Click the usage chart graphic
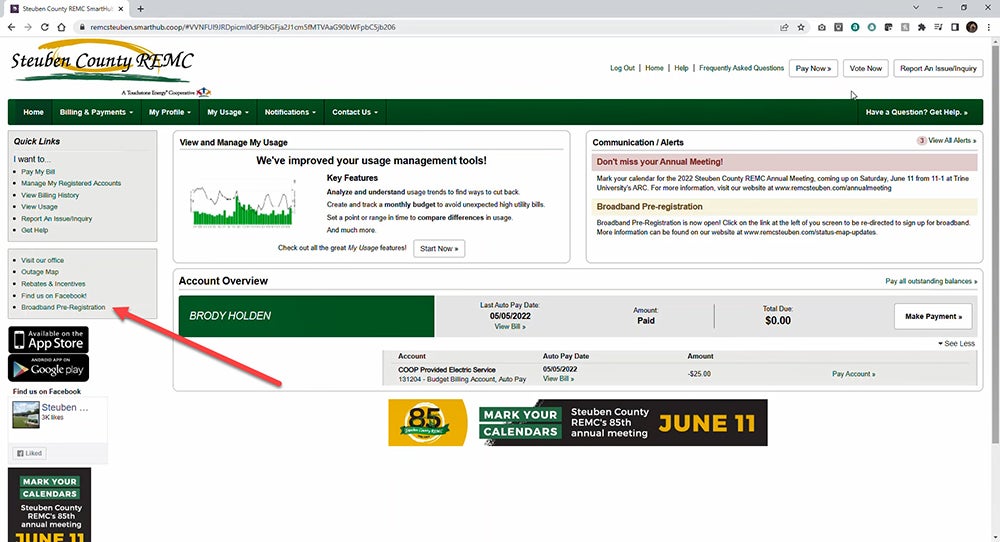 click(x=243, y=203)
